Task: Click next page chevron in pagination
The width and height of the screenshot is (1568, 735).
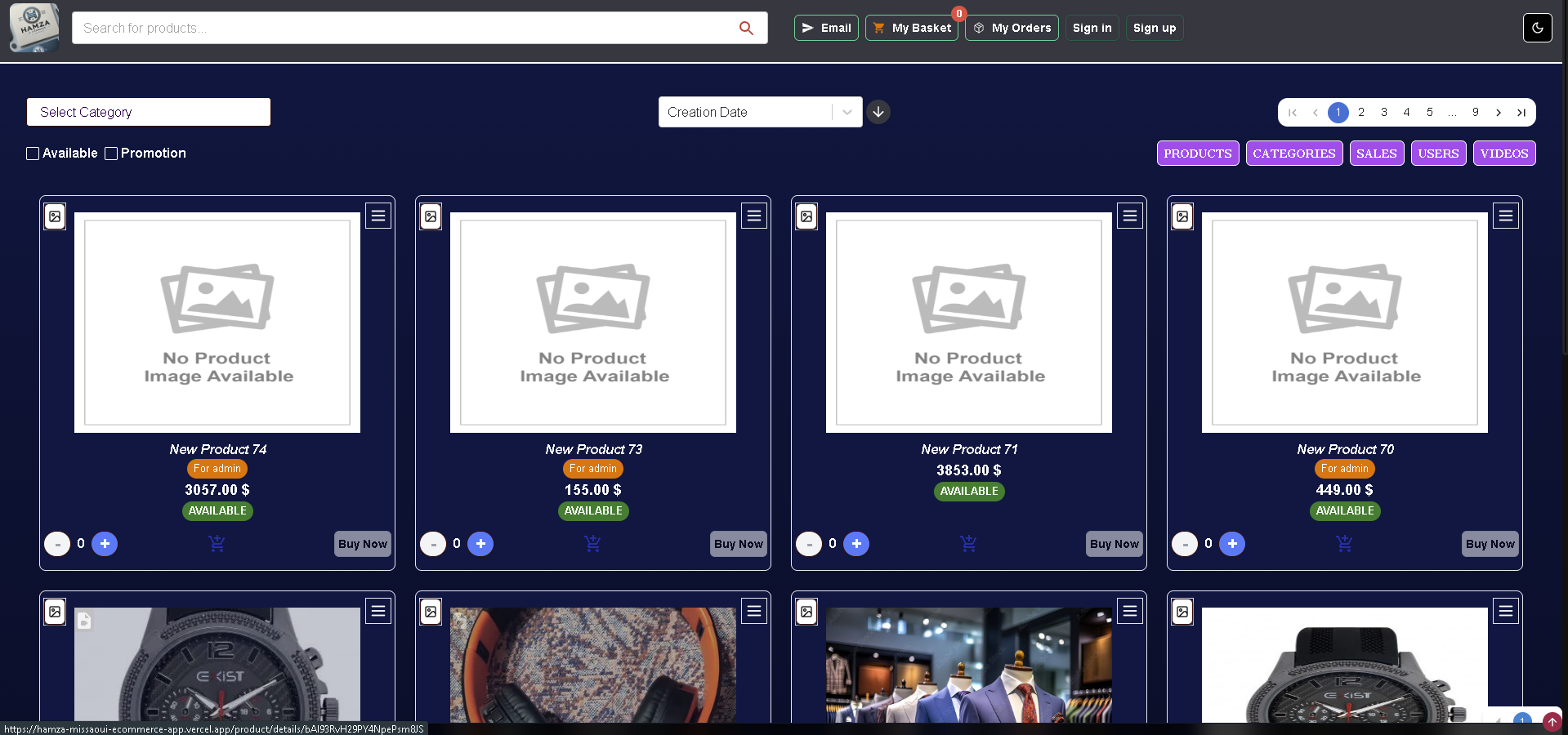Action: click(x=1499, y=112)
